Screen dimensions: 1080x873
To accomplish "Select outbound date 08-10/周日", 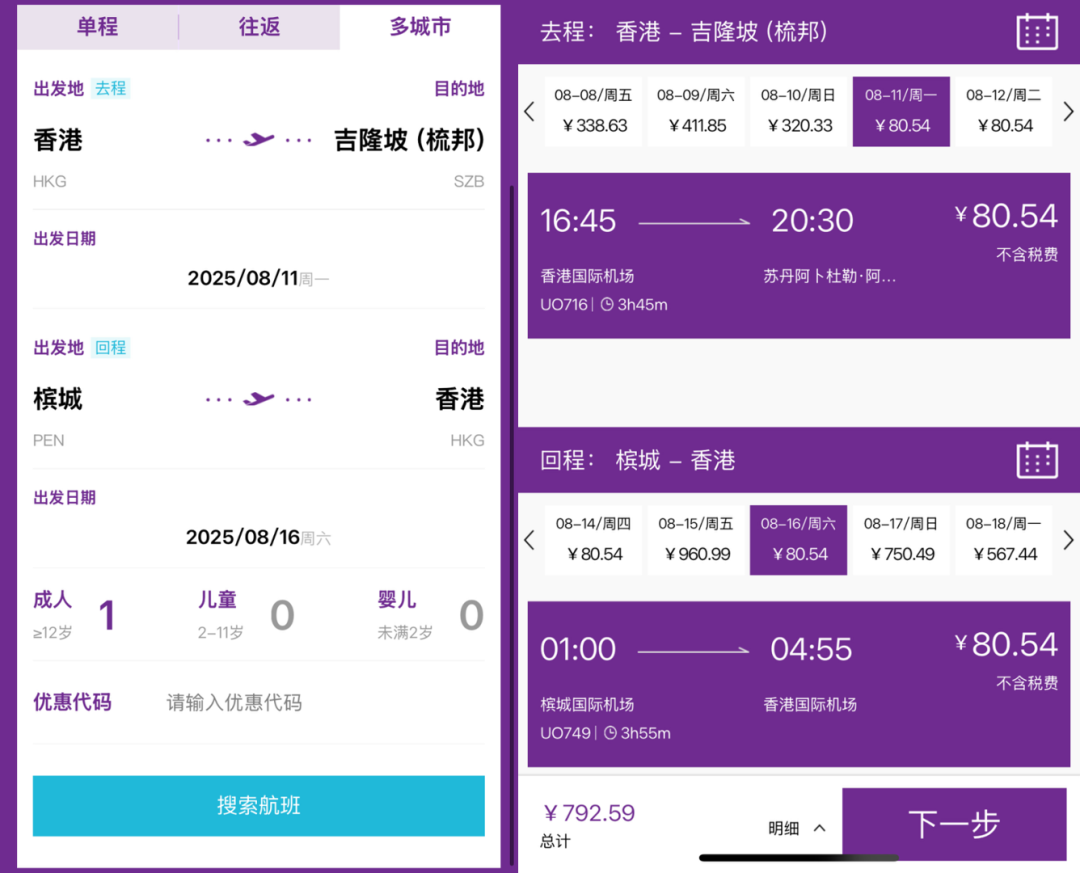I will [798, 111].
